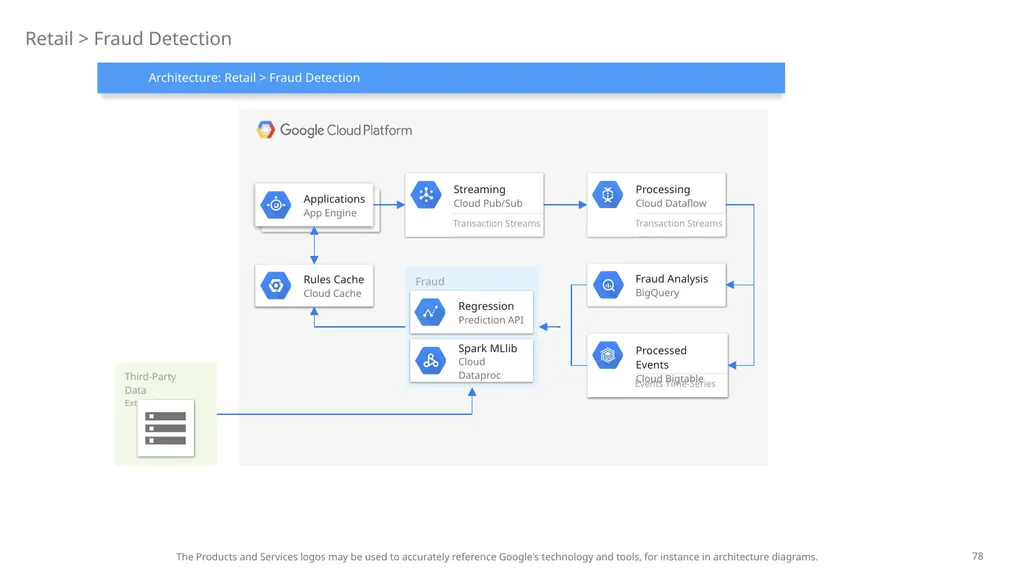Select the 'Processed Events' label
This screenshot has width=1024, height=576.
[661, 357]
